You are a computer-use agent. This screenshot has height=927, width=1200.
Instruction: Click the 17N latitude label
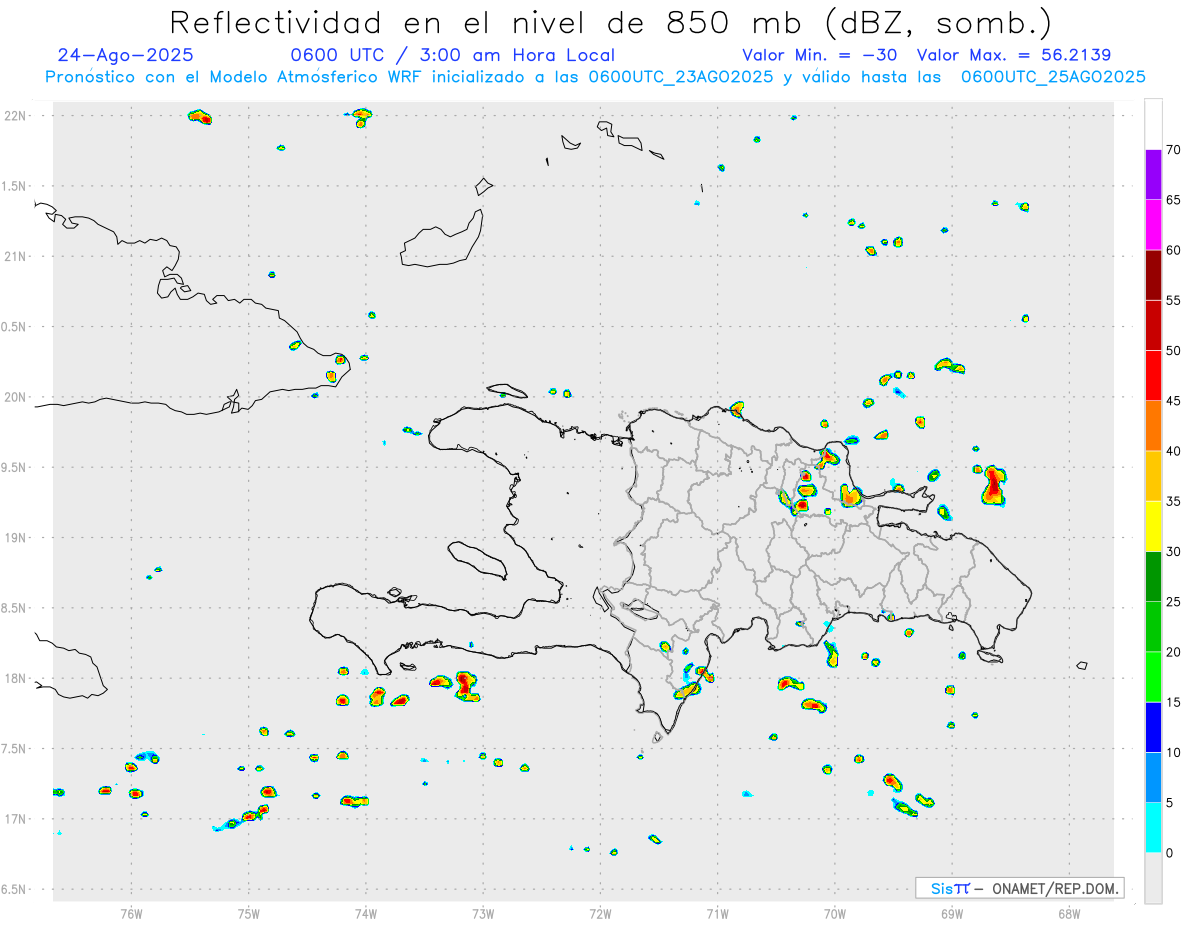pyautogui.click(x=16, y=819)
